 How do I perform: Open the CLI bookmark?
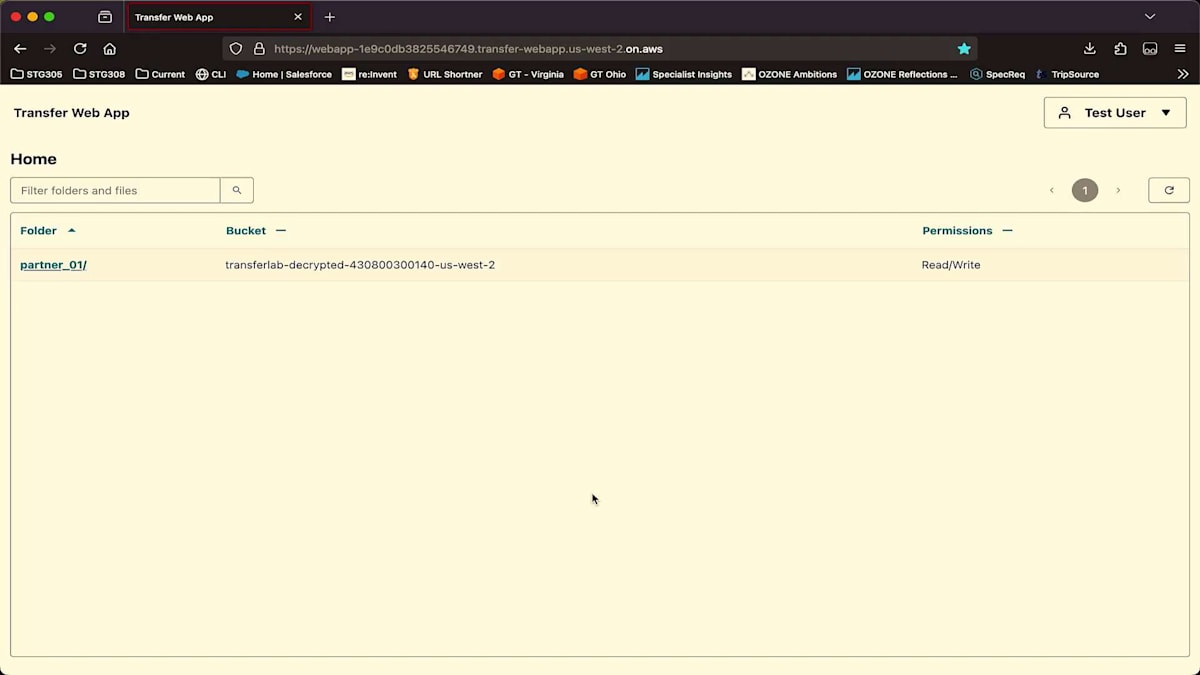tap(211, 74)
